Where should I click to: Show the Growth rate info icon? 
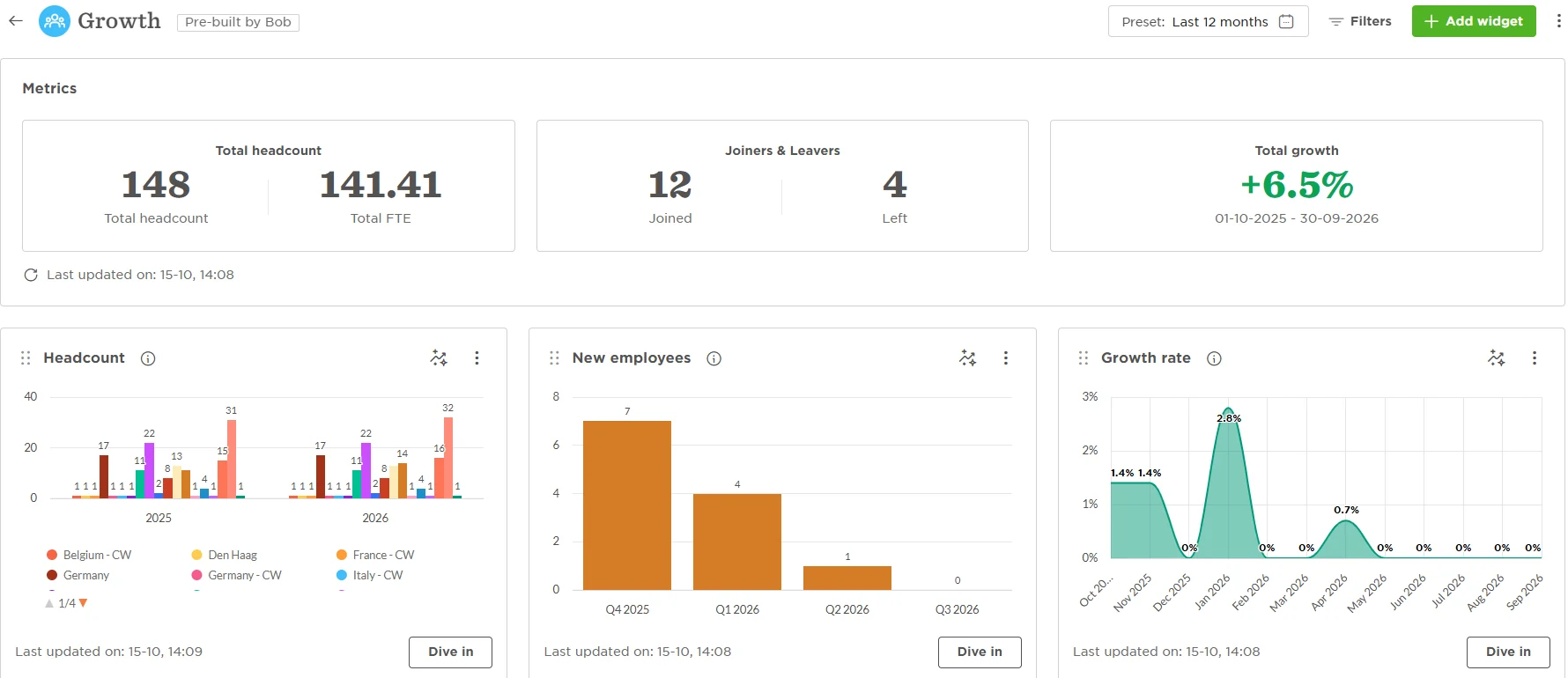[1214, 358]
